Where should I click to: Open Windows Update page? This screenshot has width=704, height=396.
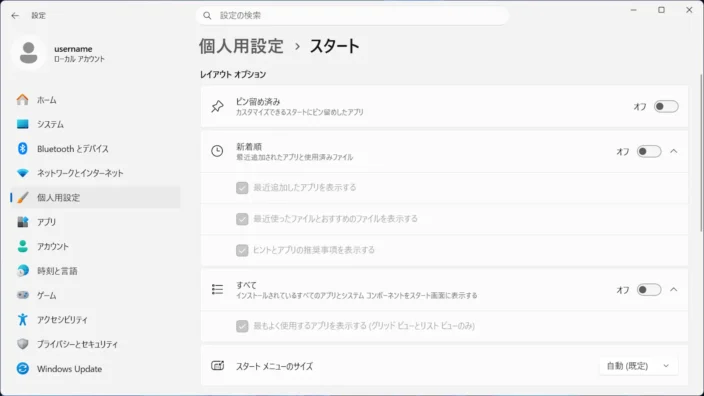[95, 369]
